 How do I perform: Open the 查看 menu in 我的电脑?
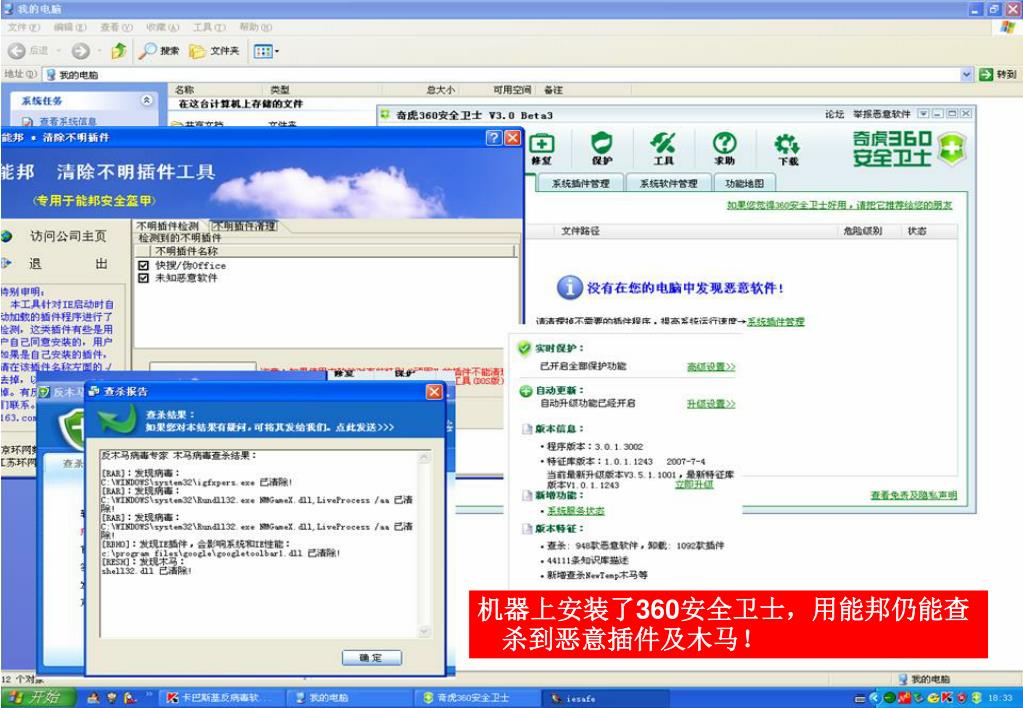pyautogui.click(x=116, y=27)
